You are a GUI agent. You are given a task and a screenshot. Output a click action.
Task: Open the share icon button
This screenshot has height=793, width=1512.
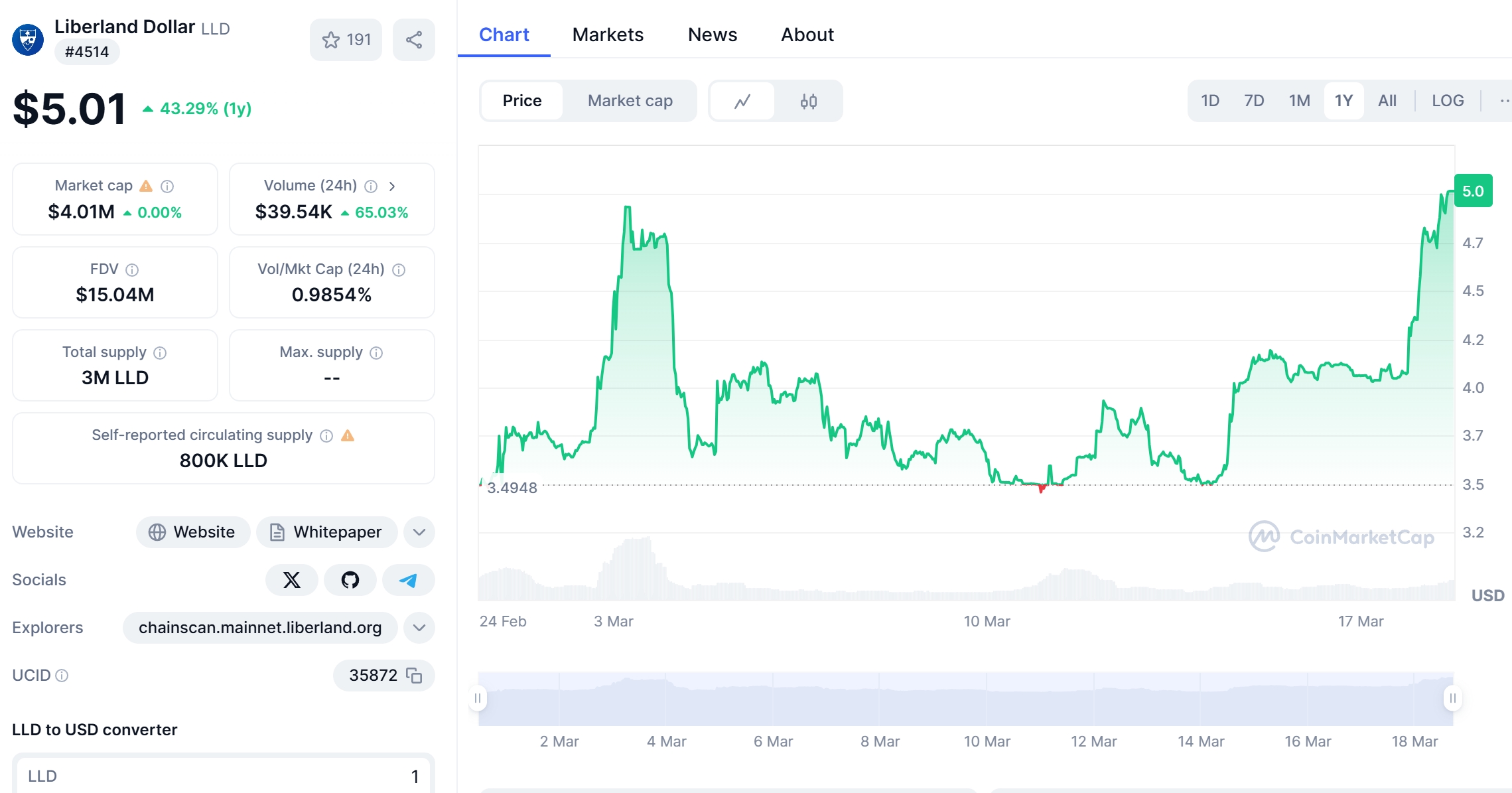414,40
